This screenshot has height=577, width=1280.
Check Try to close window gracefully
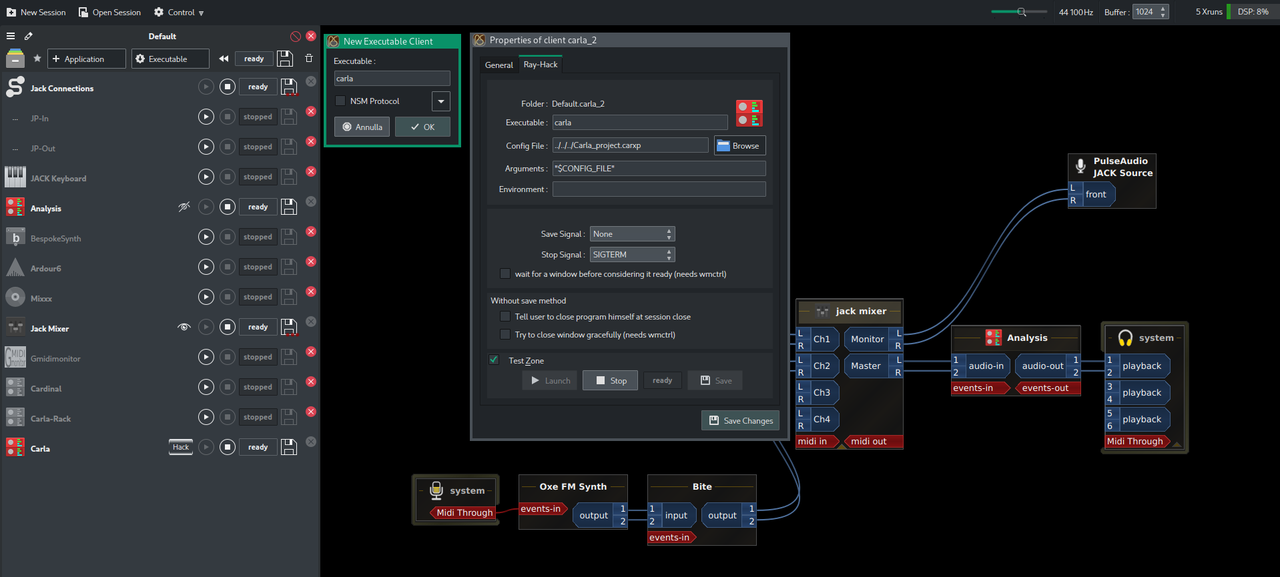[x=505, y=334]
